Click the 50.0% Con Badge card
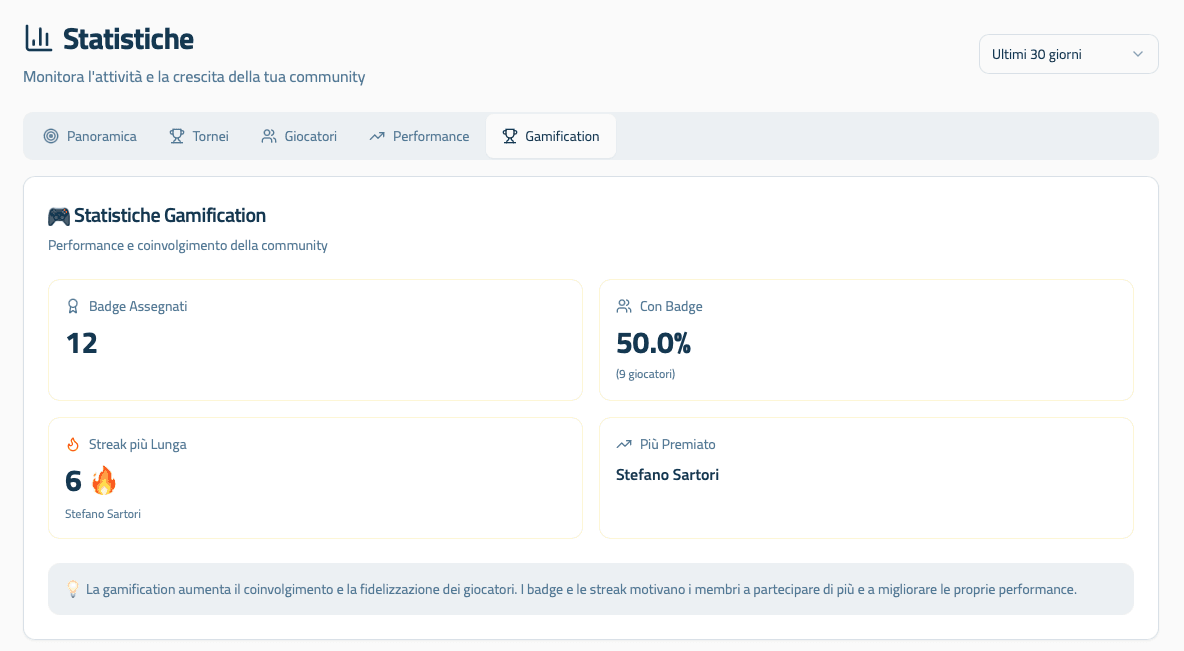 (865, 340)
